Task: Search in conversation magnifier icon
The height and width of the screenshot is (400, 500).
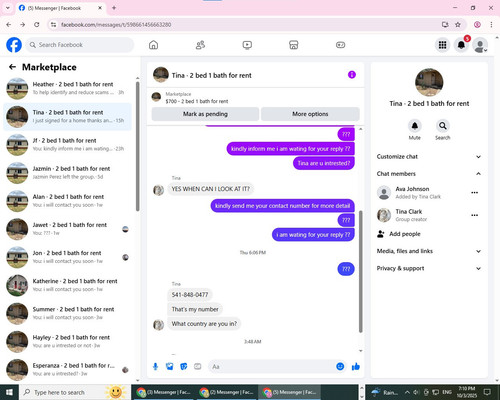Action: point(443,126)
